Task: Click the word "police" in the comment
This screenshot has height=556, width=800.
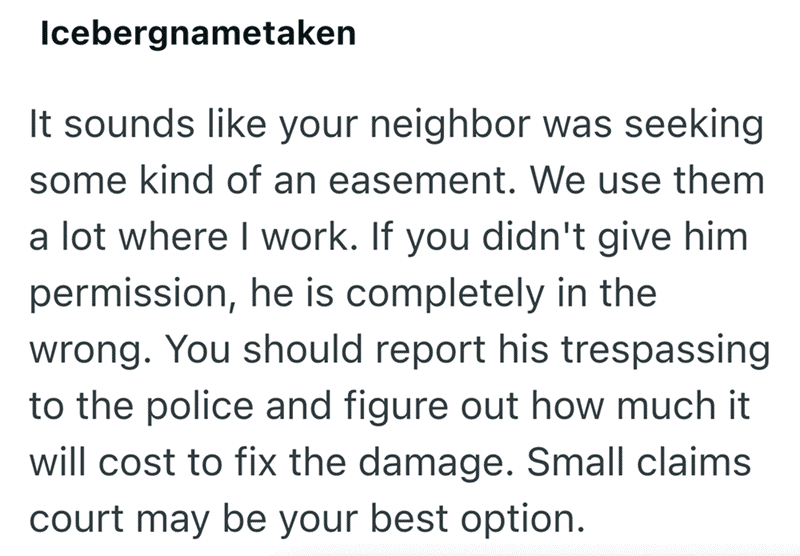Action: [x=200, y=408]
